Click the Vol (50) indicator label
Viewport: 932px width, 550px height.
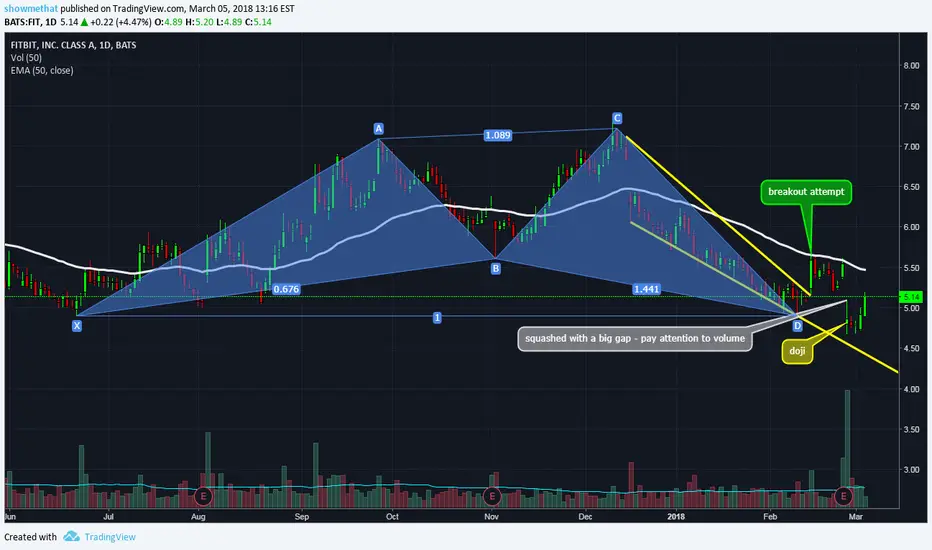[x=26, y=58]
